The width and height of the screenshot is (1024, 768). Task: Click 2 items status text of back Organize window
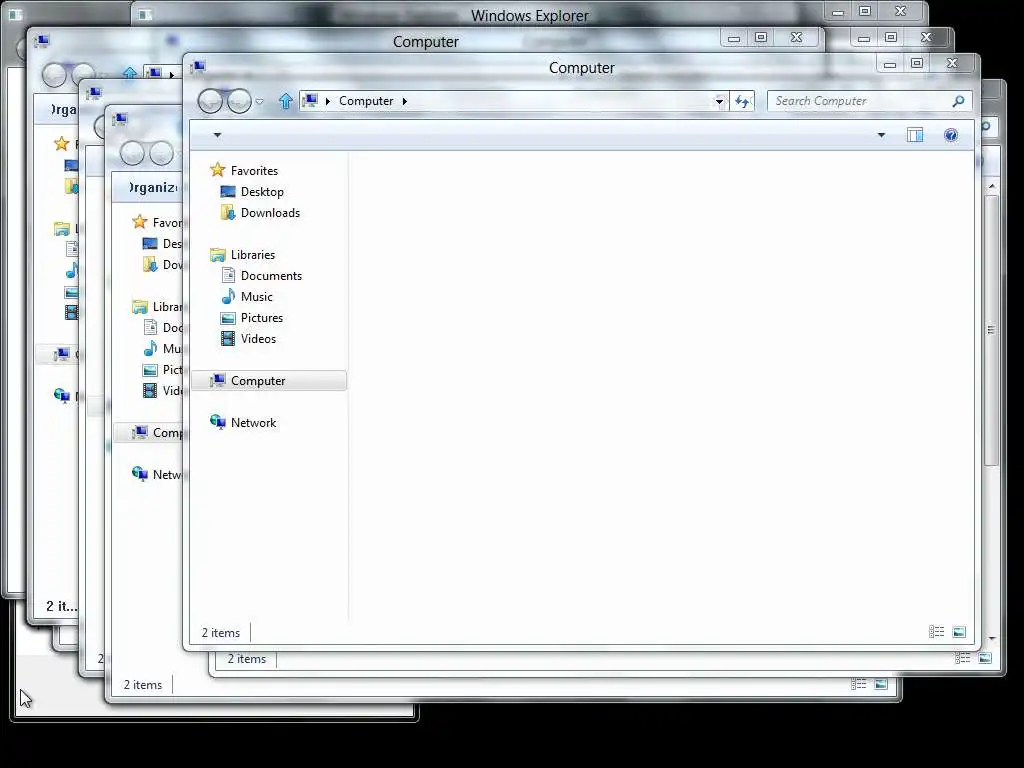[142, 685]
